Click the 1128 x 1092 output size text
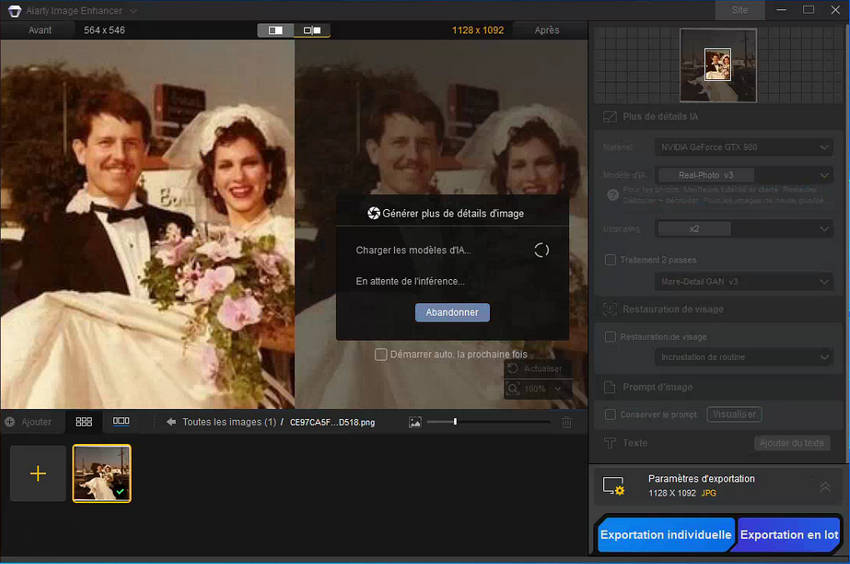The image size is (850, 564). [x=478, y=30]
